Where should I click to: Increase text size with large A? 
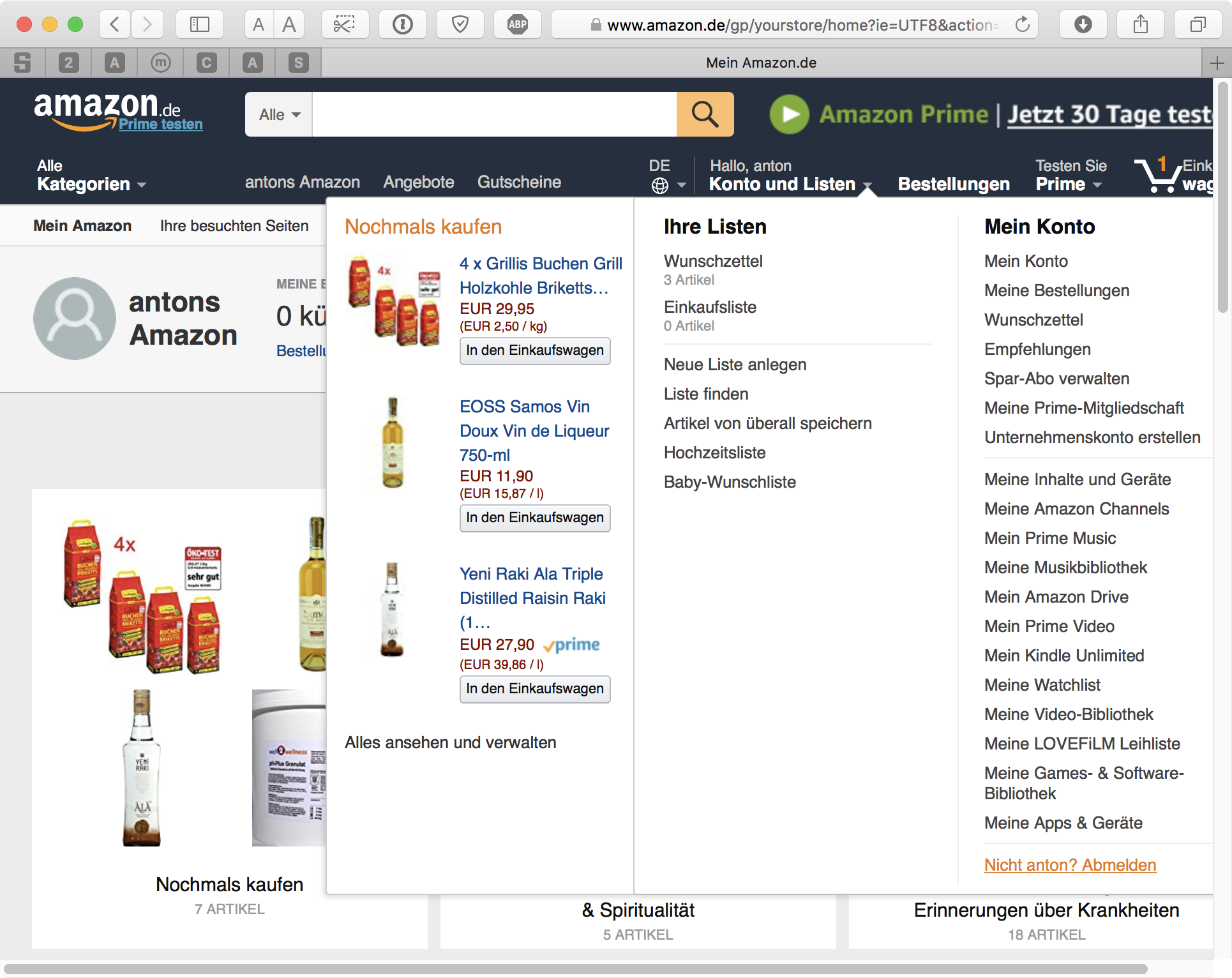[289, 25]
